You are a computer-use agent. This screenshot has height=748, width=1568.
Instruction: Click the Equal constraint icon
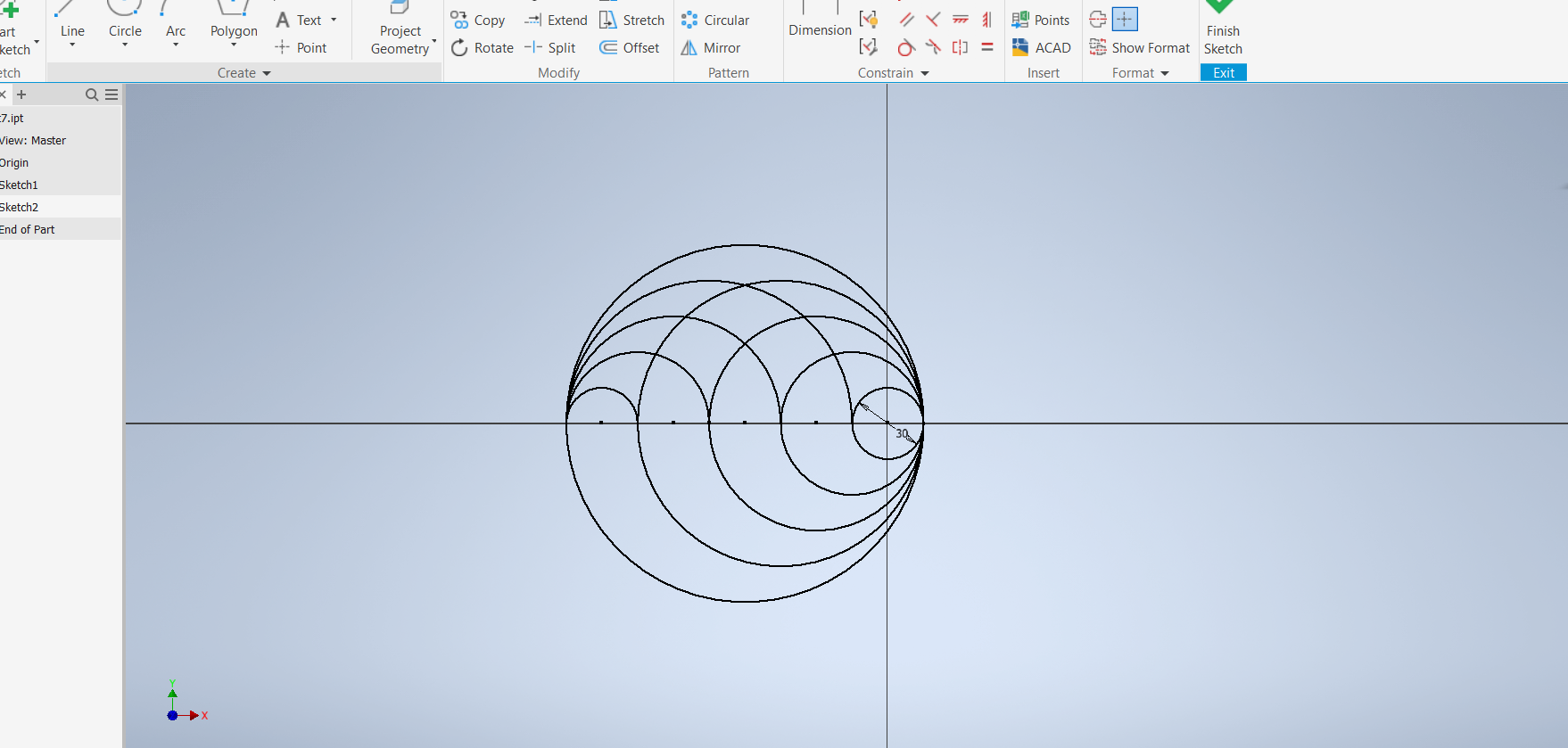point(987,48)
